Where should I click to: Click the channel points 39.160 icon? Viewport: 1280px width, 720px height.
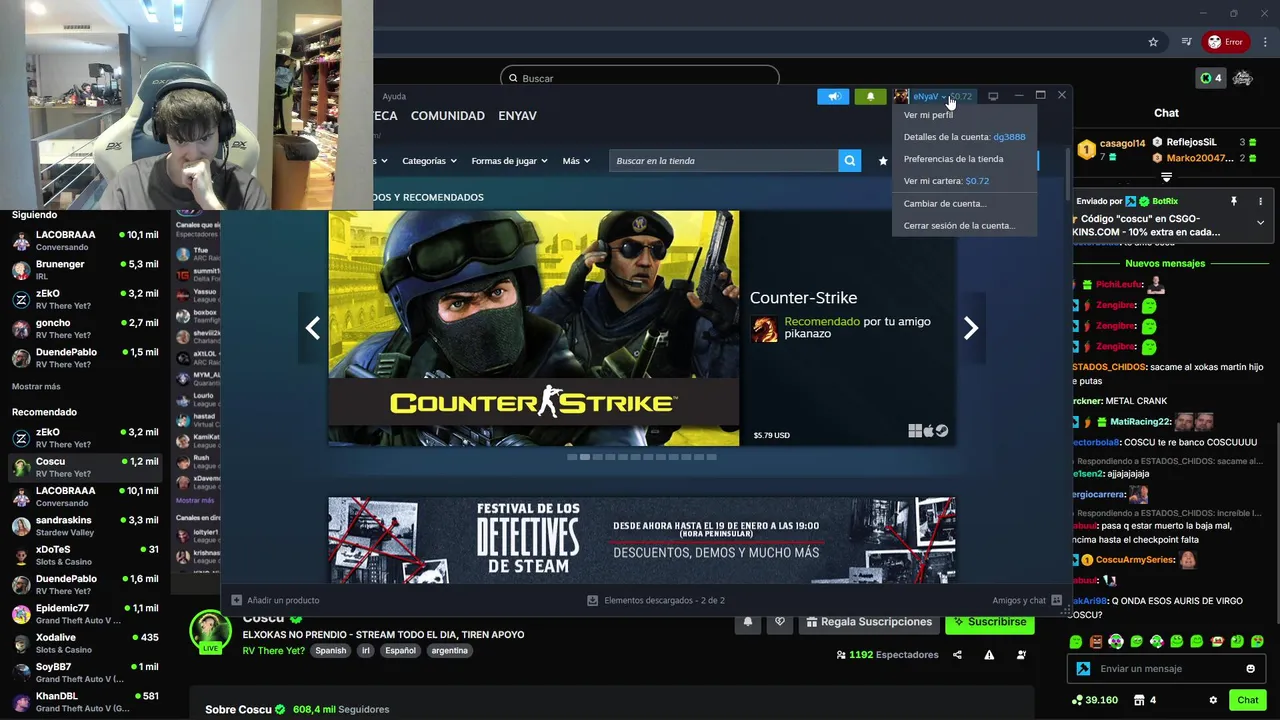(1077, 700)
